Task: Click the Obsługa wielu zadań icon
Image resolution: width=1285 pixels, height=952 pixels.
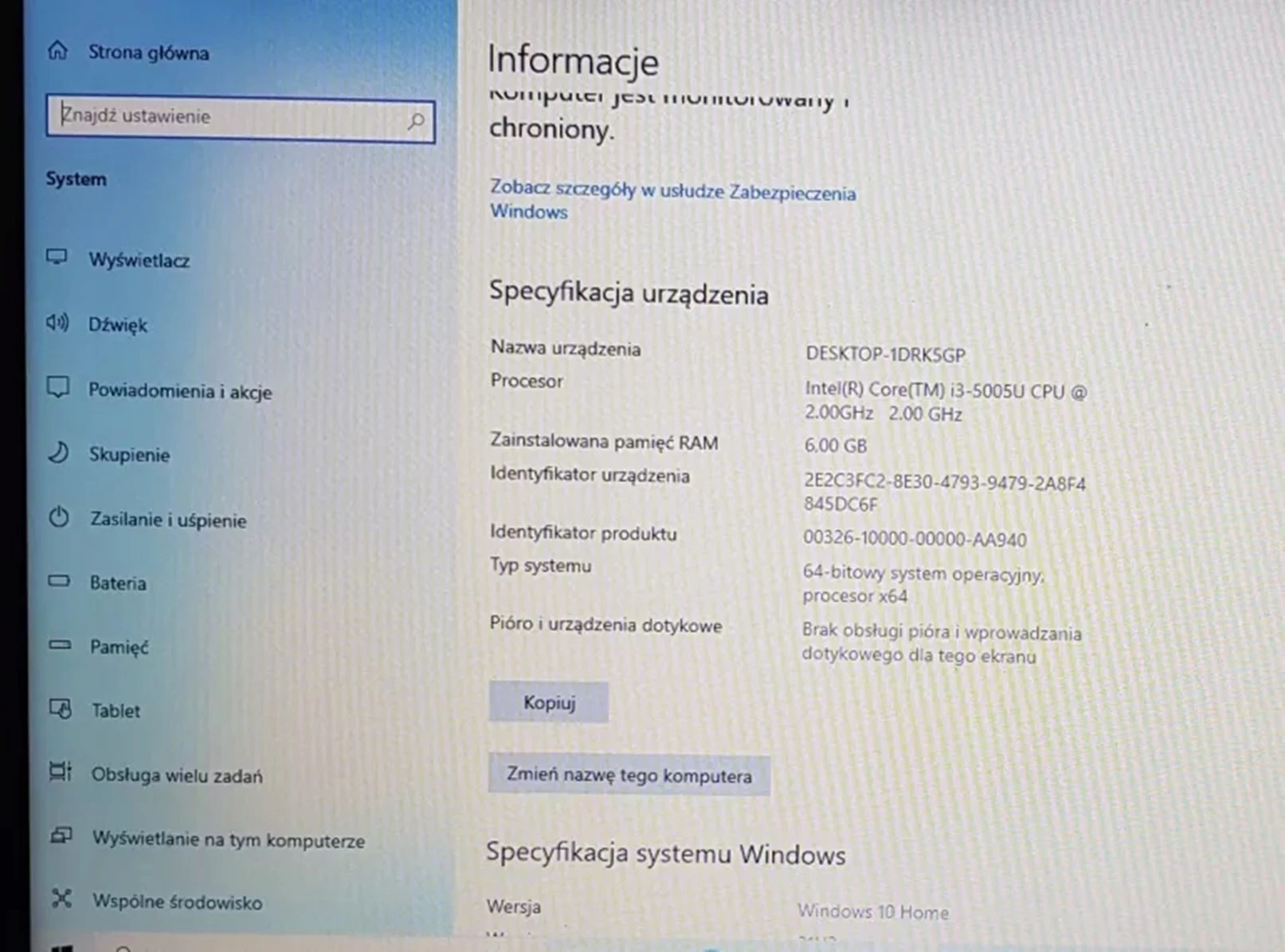Action: coord(61,772)
